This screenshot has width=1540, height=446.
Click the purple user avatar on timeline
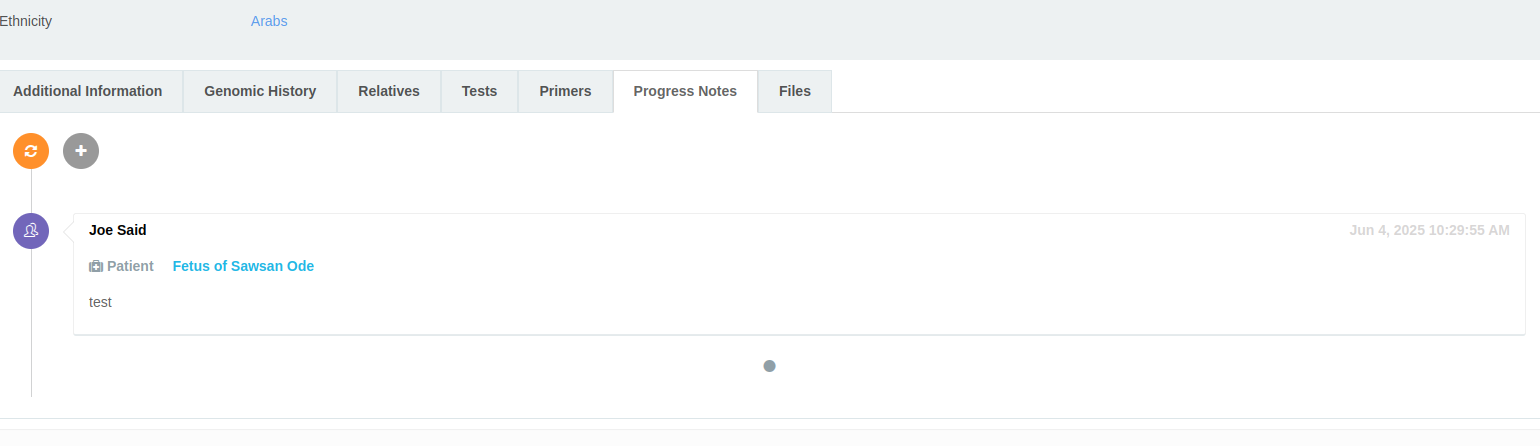(31, 230)
